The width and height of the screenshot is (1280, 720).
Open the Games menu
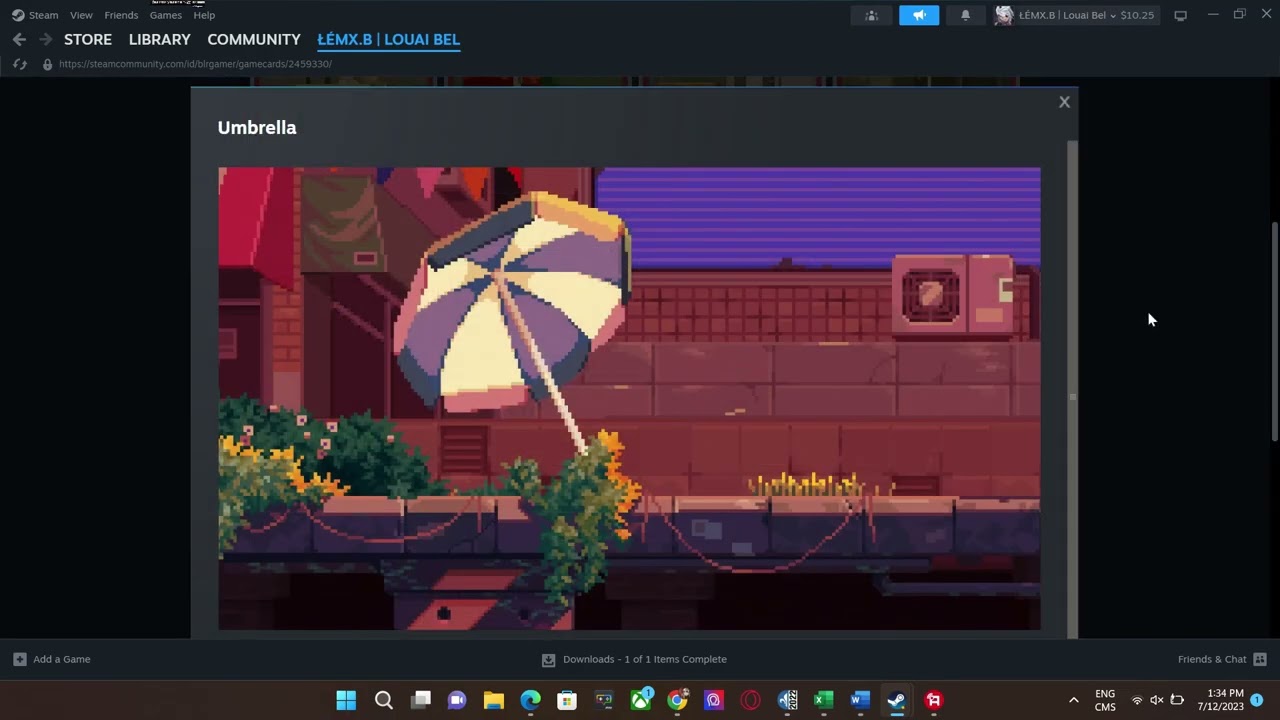(x=166, y=15)
